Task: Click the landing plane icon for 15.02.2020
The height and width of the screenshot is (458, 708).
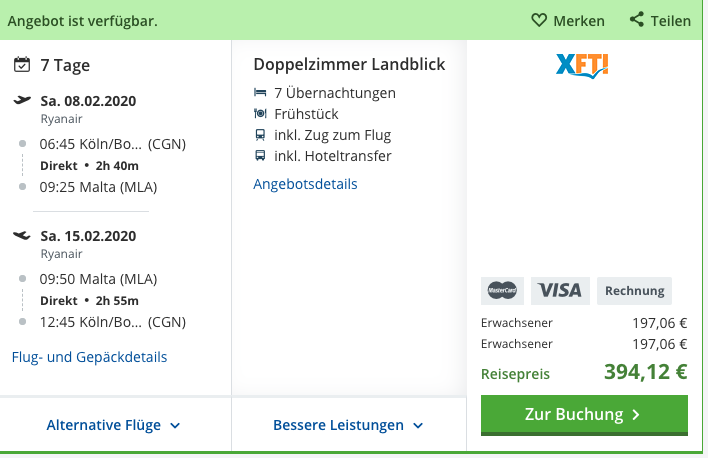Action: pos(22,235)
